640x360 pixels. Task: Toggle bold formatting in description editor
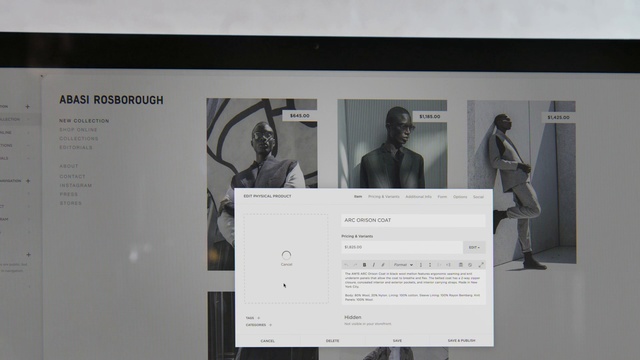coord(364,265)
